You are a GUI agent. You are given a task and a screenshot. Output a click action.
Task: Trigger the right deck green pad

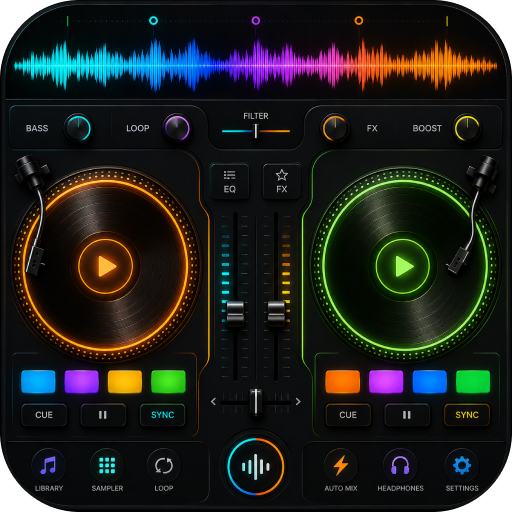pyautogui.click(x=473, y=382)
